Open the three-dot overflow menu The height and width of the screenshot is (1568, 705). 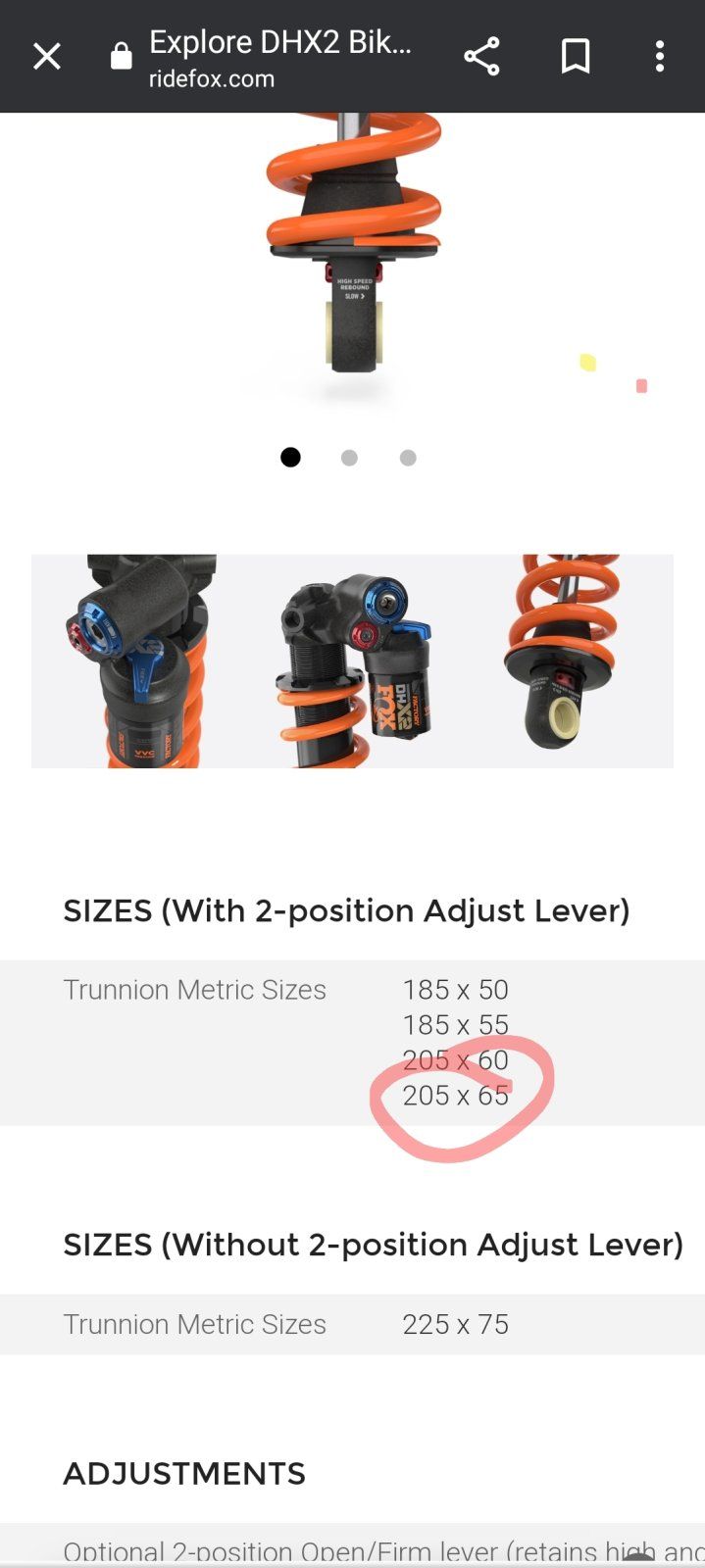[x=660, y=57]
